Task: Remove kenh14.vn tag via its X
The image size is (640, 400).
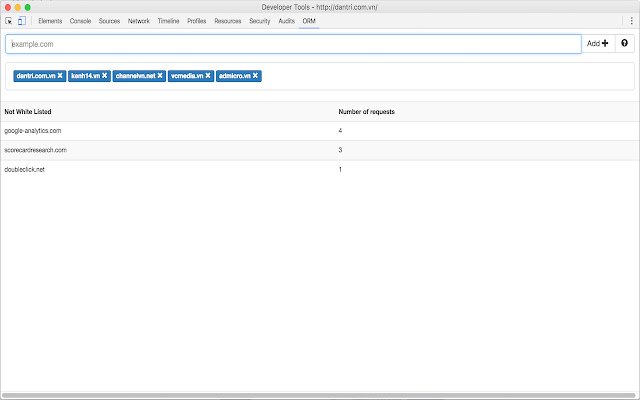Action: coord(104,76)
